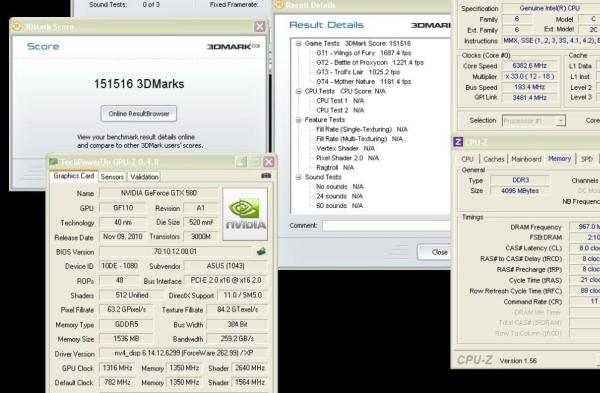
Task: Click the Online ResultBrowser button
Action: pyautogui.click(x=139, y=114)
